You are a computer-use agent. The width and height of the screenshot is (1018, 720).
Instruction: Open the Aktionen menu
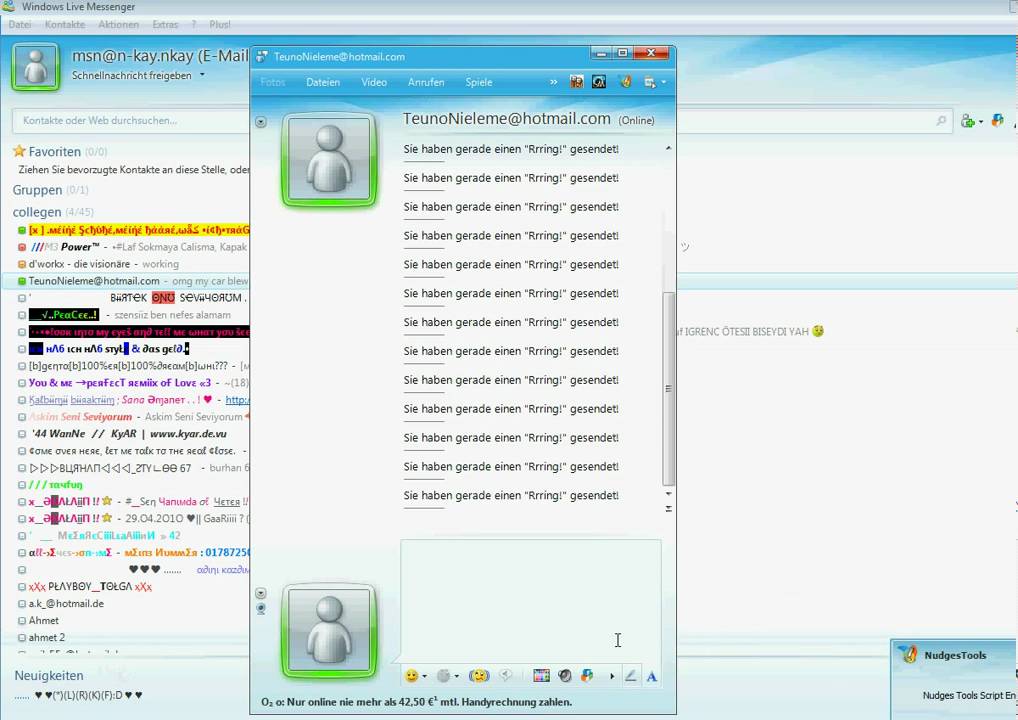[x=119, y=24]
